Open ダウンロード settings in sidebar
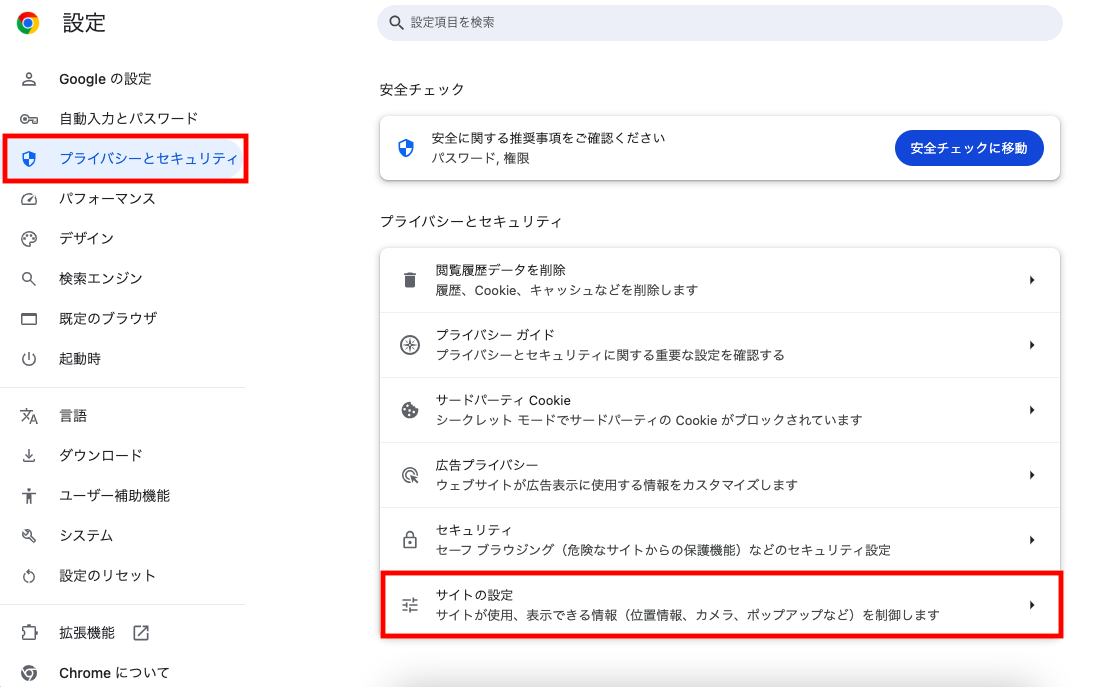This screenshot has height=687, width=1094. (100, 456)
